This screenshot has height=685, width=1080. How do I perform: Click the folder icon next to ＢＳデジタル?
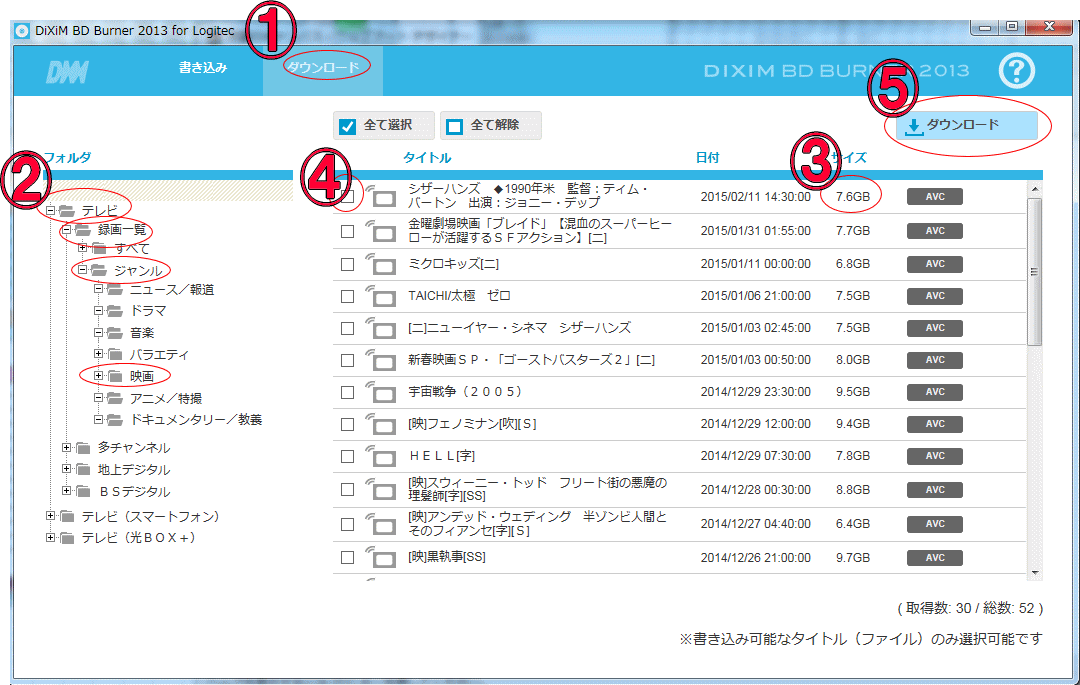(83, 492)
